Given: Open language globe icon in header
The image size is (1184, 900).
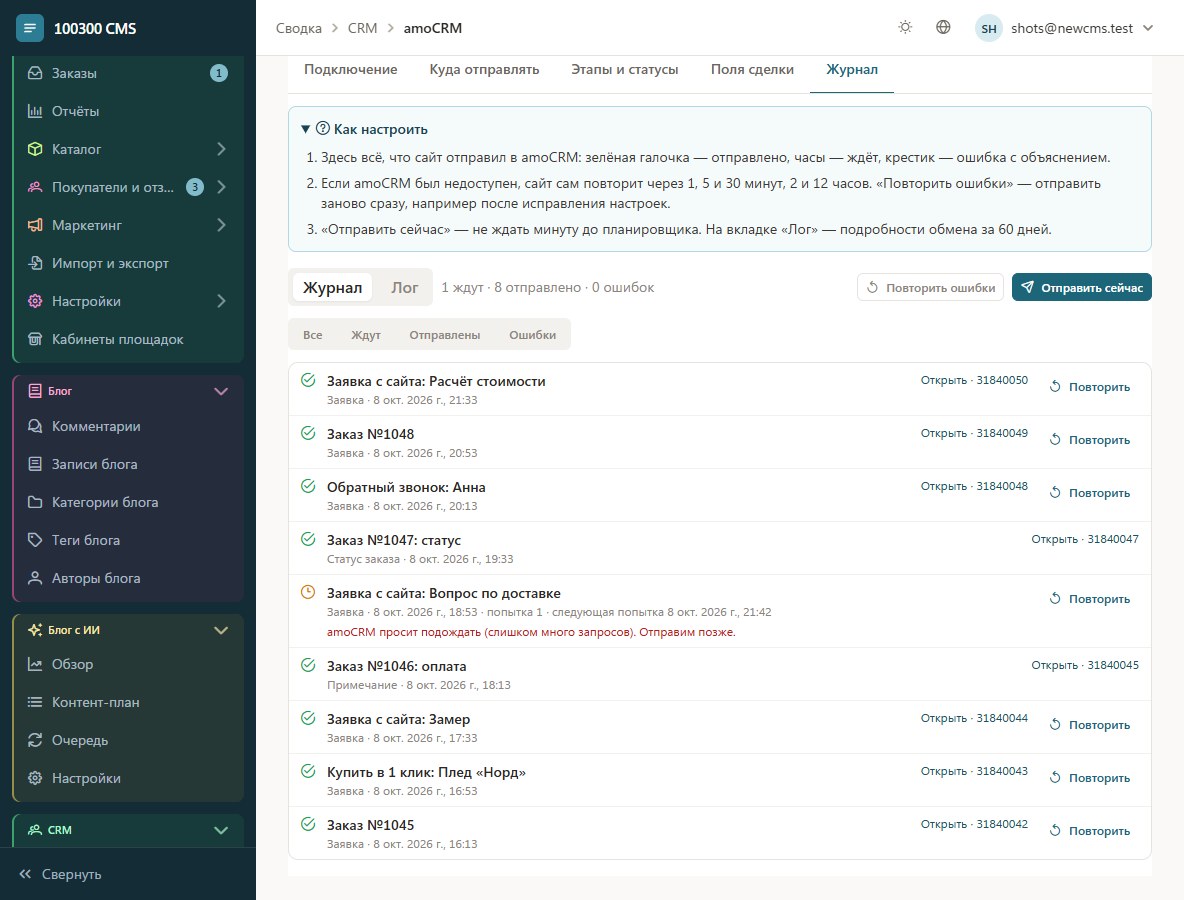Looking at the screenshot, I should pyautogui.click(x=943, y=27).
